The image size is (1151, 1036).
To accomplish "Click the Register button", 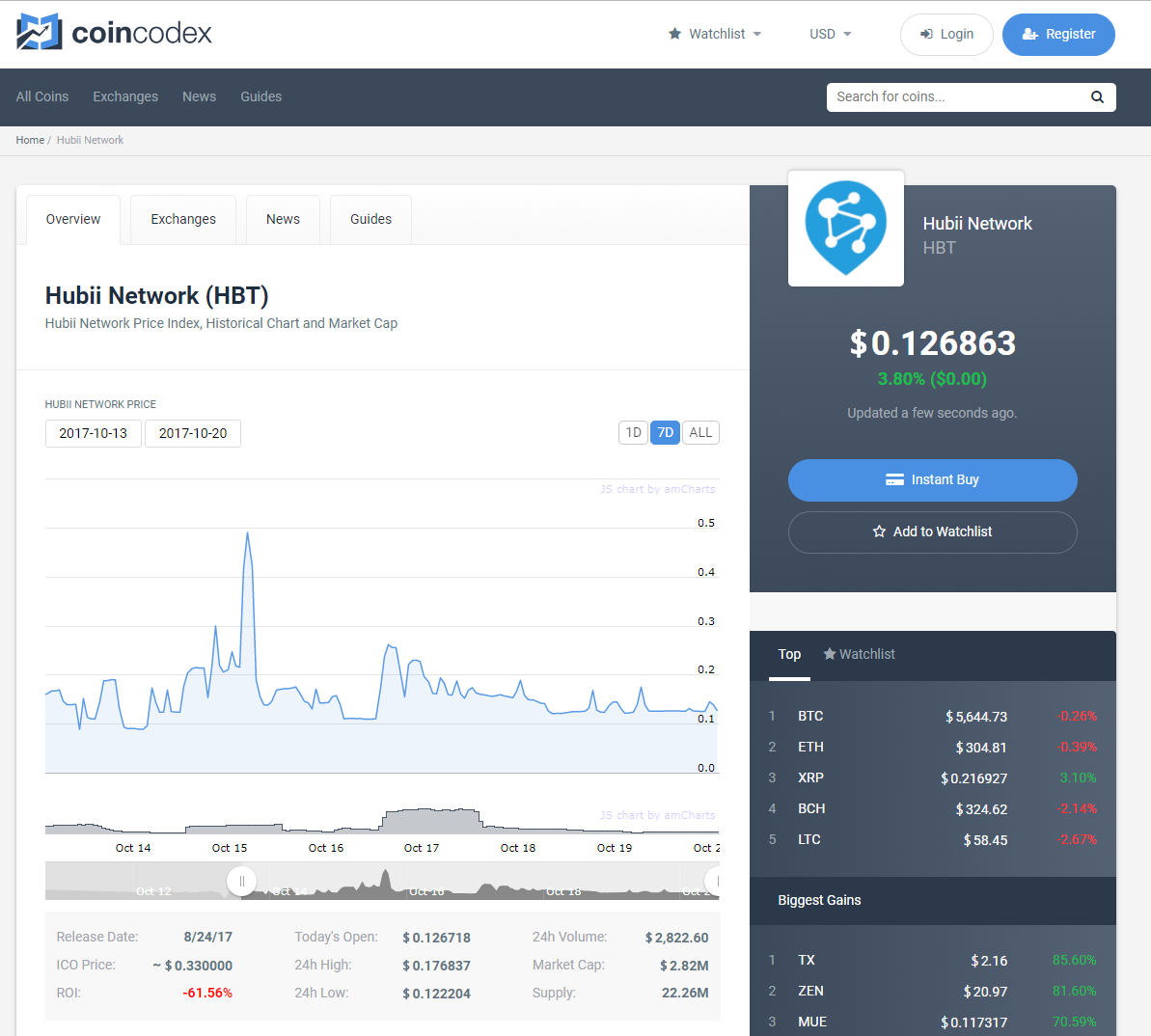I will tap(1058, 34).
